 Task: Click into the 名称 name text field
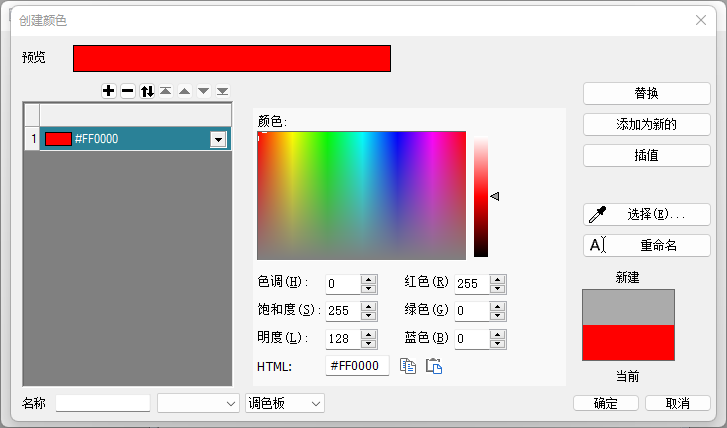(103, 403)
